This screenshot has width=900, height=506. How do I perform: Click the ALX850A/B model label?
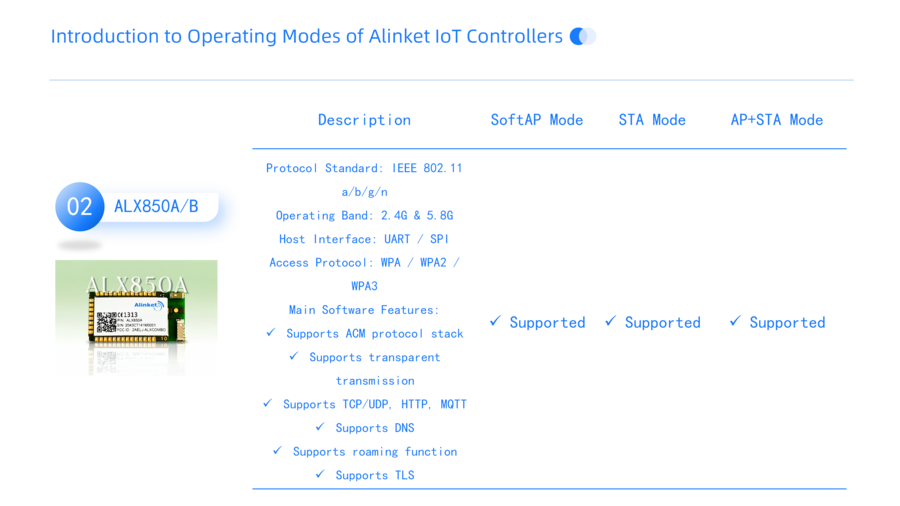pos(156,206)
